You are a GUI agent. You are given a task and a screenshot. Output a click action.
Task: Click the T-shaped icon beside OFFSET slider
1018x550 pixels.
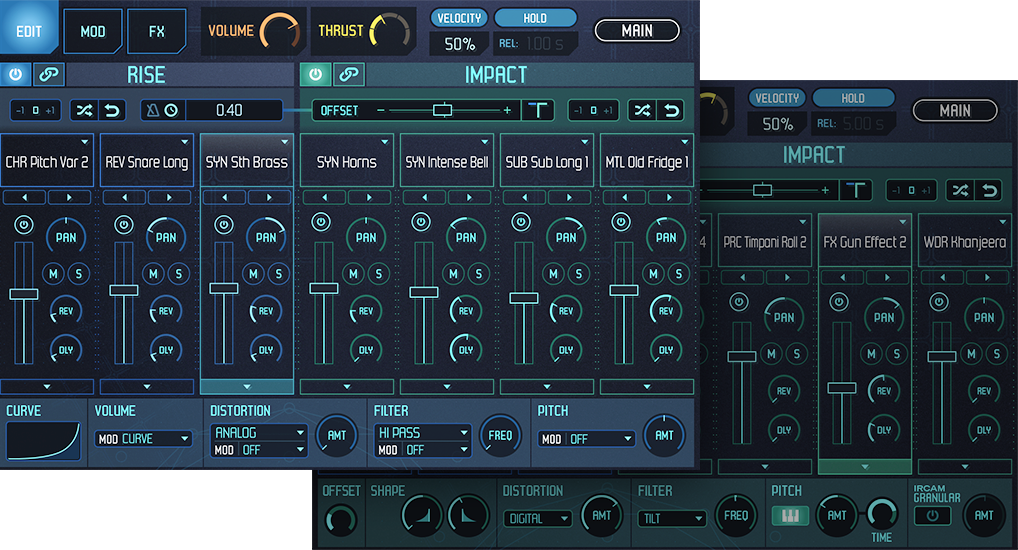click(x=540, y=110)
